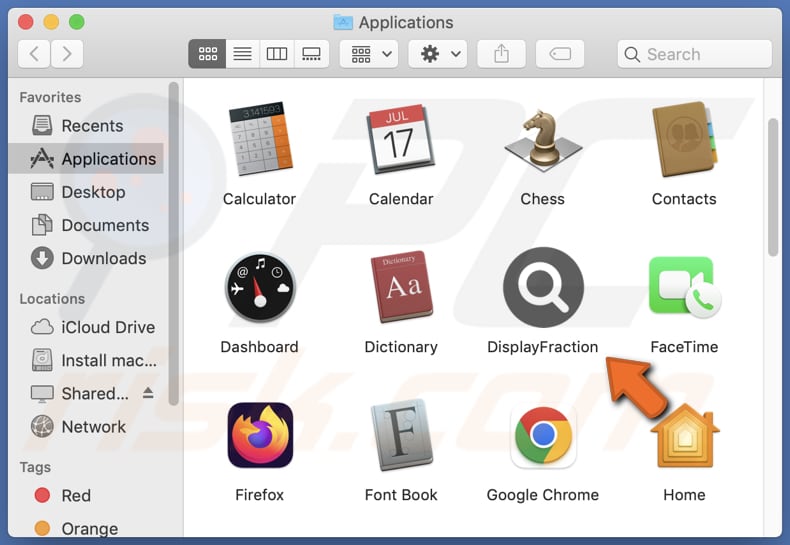Switch to icon view
The image size is (790, 545).
click(x=207, y=54)
